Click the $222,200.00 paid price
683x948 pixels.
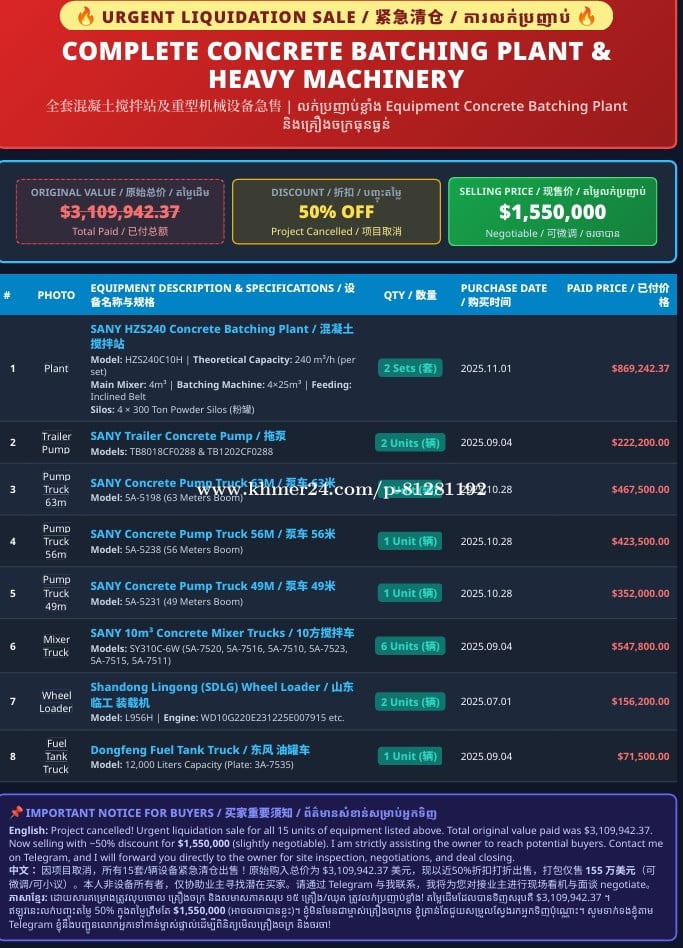(x=640, y=442)
